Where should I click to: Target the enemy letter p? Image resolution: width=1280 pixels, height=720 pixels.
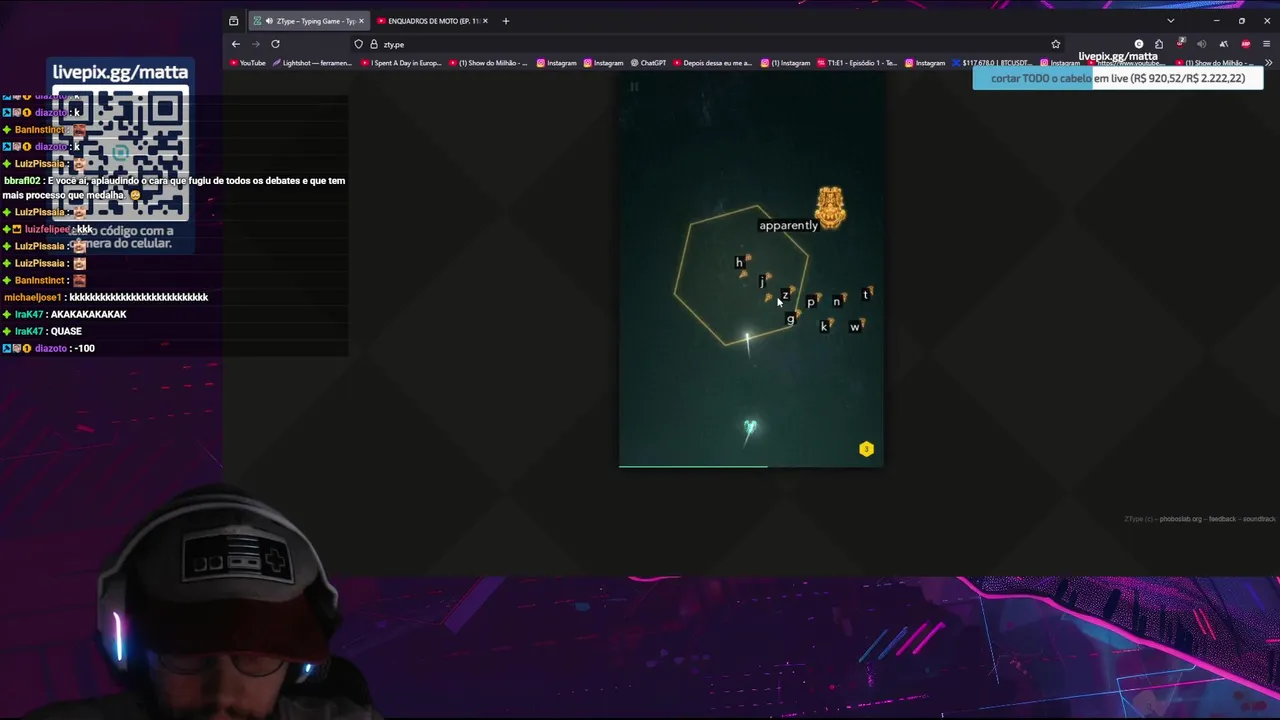pos(811,302)
